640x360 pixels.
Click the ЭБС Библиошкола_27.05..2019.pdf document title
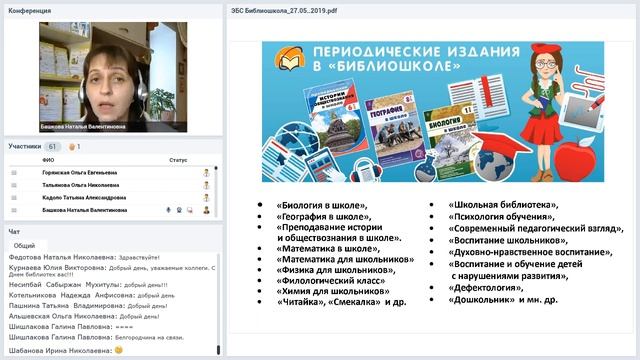click(284, 11)
